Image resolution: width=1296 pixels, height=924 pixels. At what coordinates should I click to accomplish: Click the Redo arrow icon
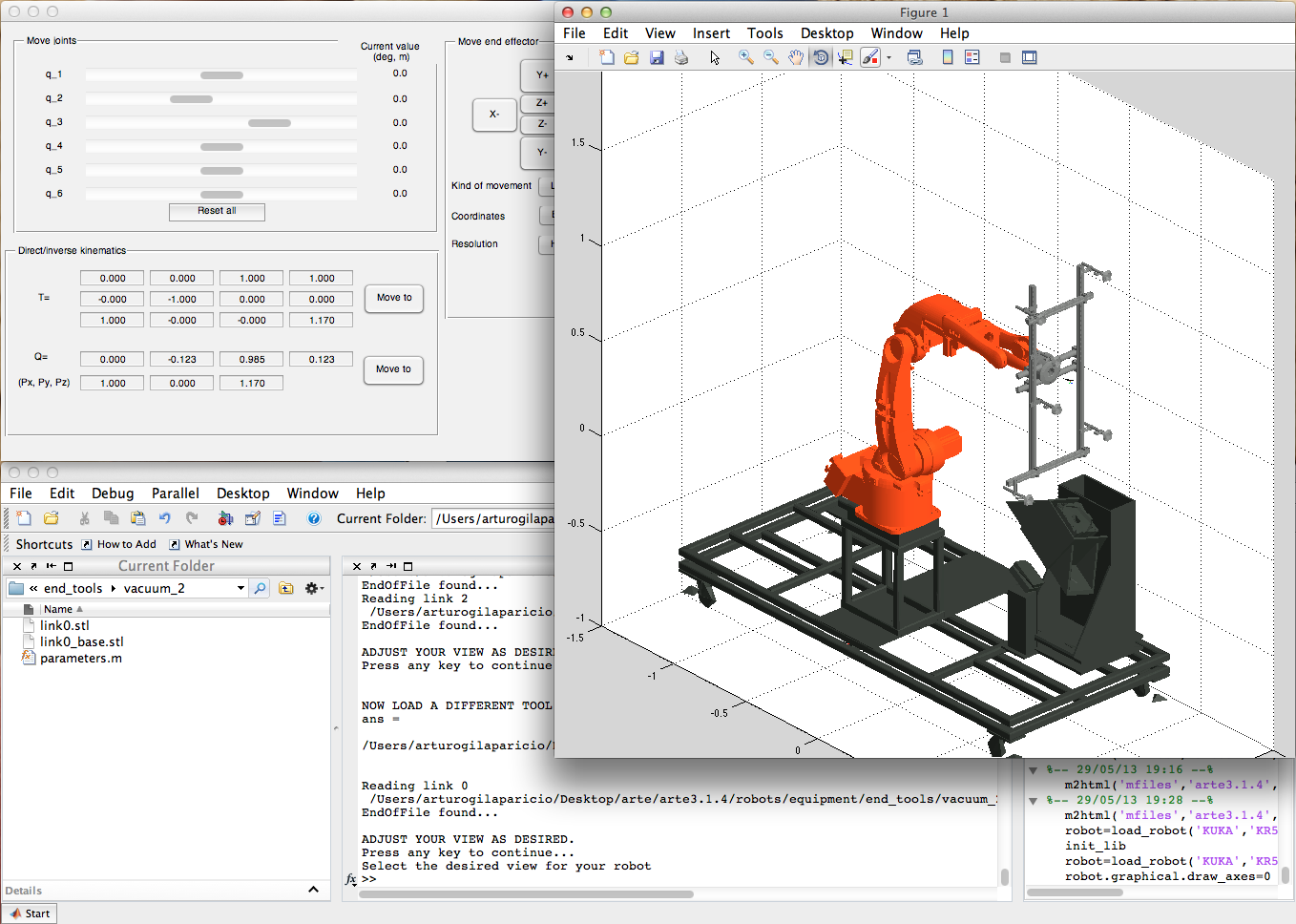[x=191, y=518]
